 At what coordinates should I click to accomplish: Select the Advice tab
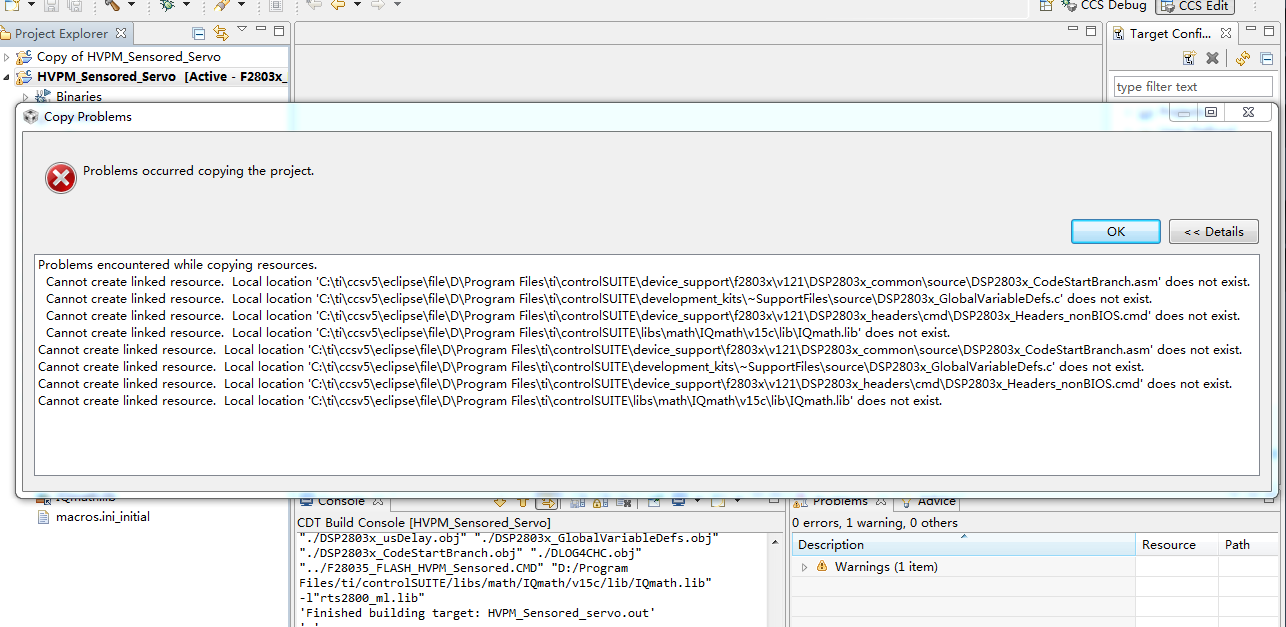[929, 501]
